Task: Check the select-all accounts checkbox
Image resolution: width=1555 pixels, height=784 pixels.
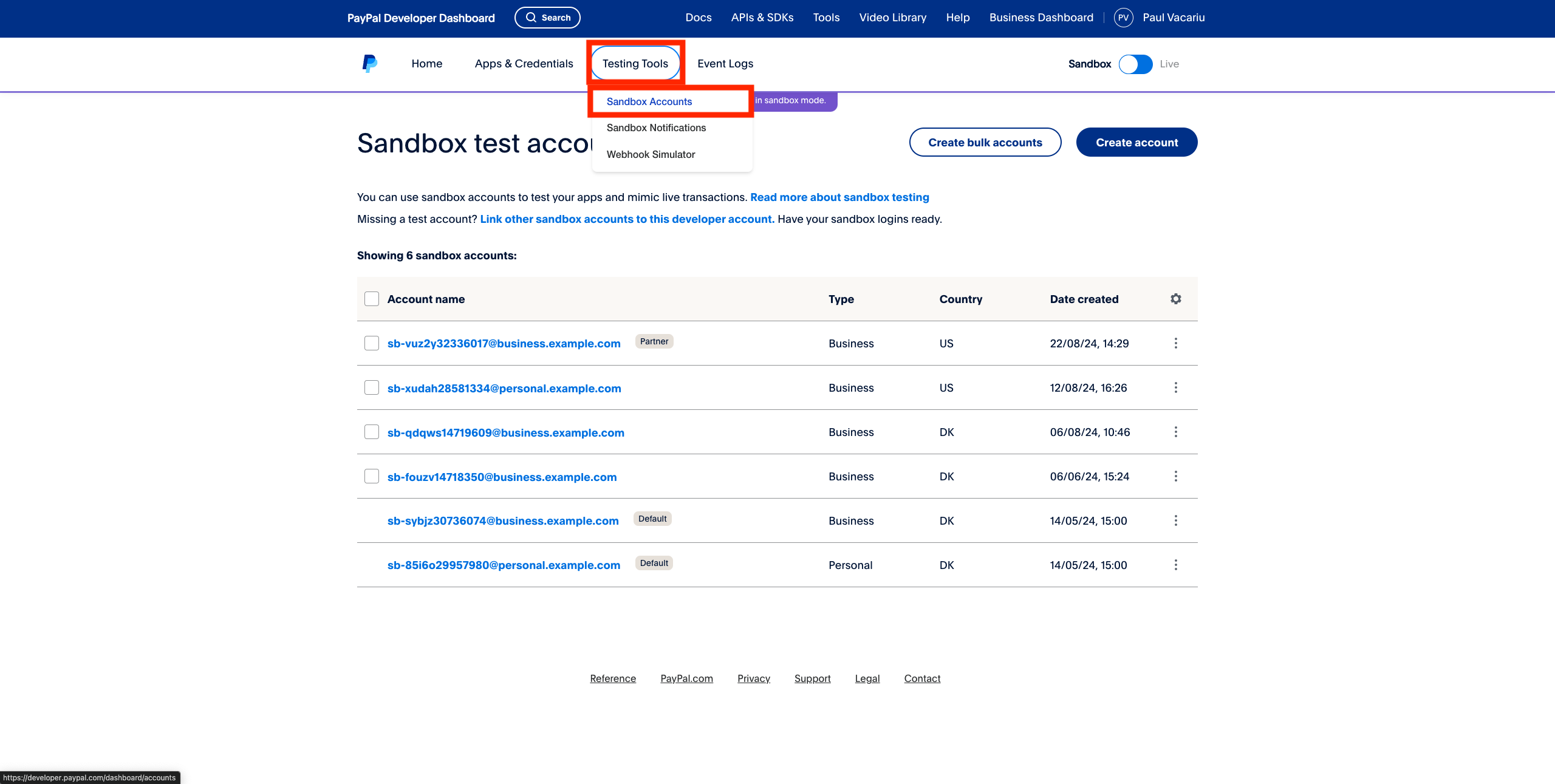Action: click(x=372, y=299)
